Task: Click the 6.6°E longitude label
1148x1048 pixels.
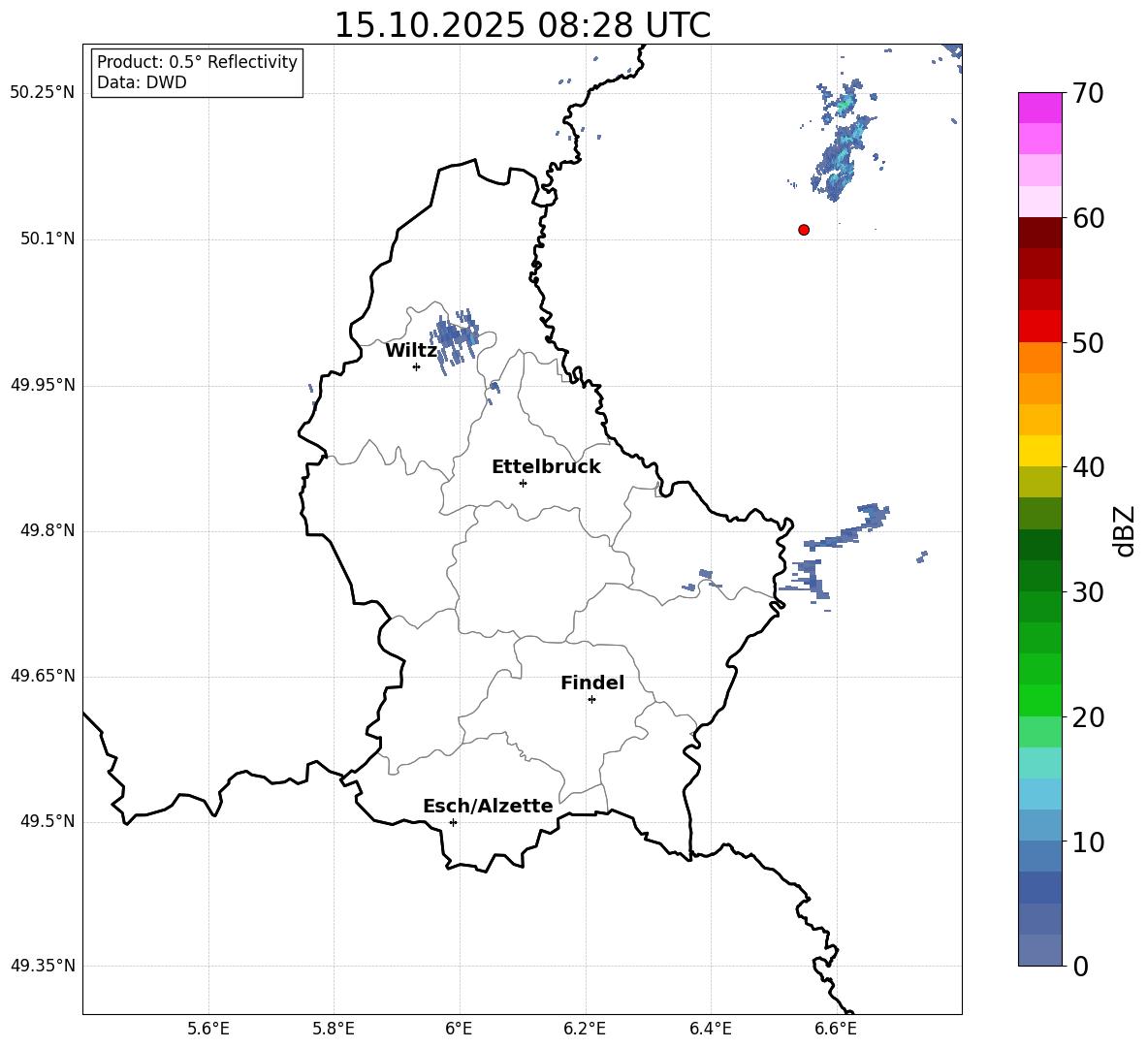Action: (x=836, y=1030)
